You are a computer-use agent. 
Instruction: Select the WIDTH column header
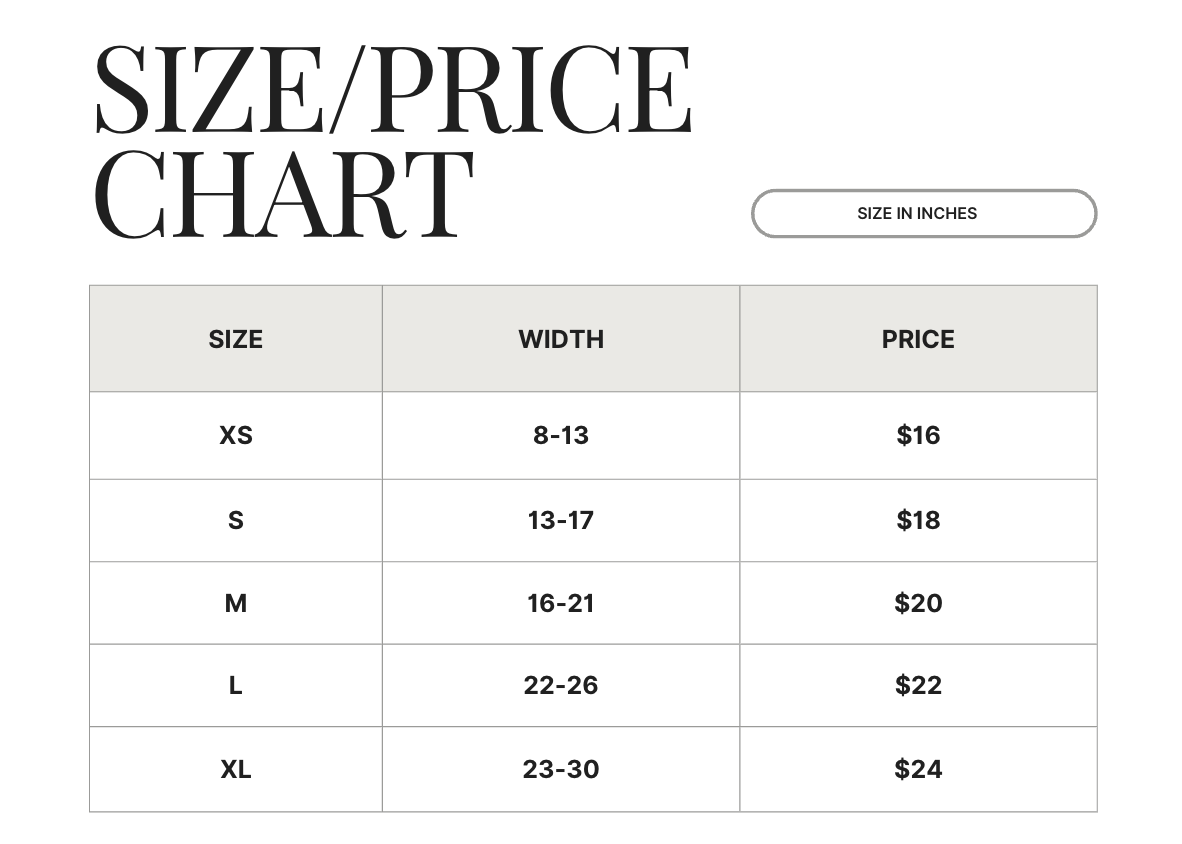click(x=561, y=339)
